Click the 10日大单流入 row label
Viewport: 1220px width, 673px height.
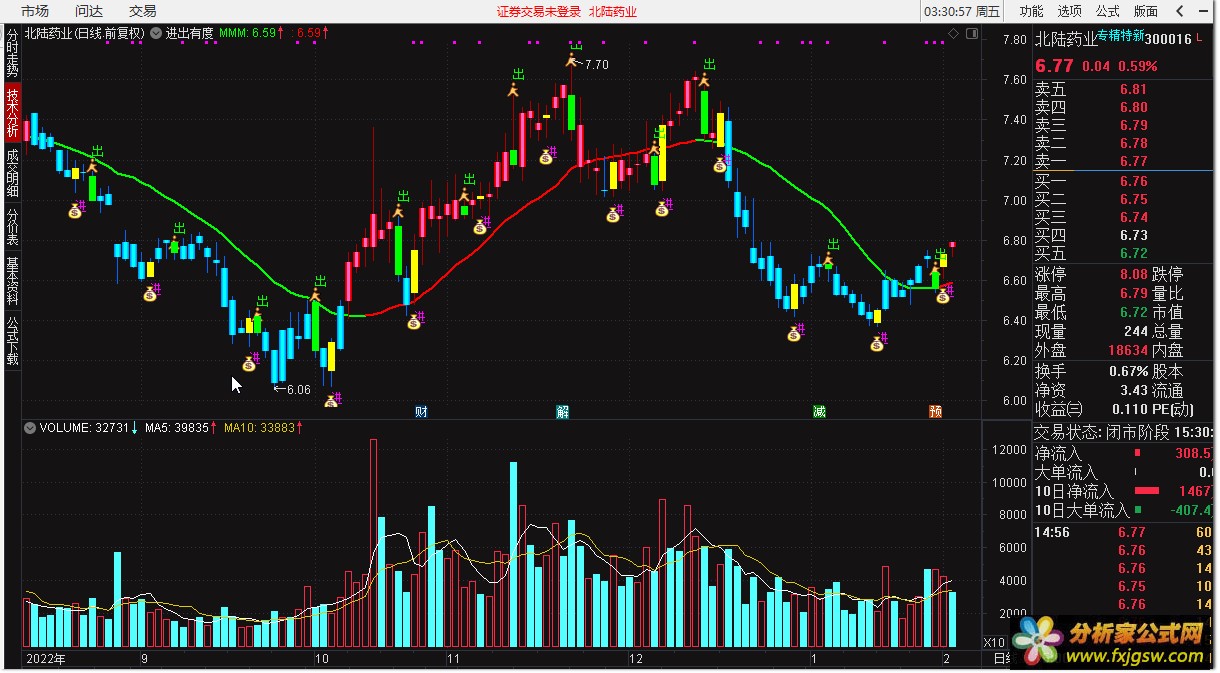pos(1081,511)
